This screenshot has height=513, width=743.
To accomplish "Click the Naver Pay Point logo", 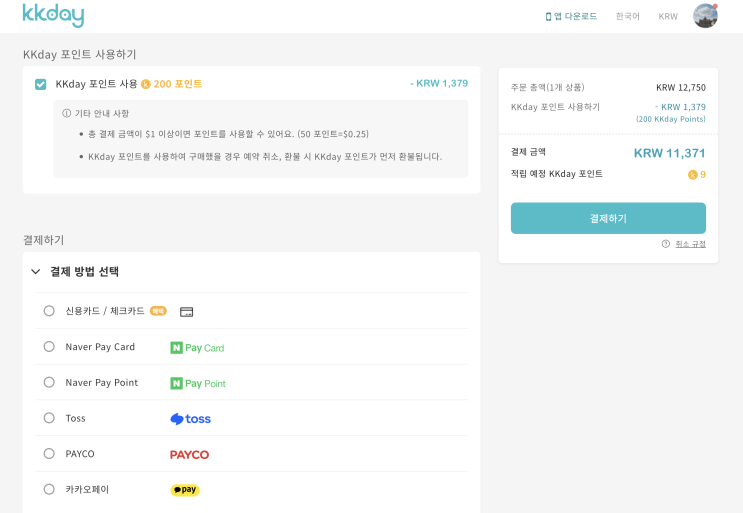I will click(x=198, y=383).
